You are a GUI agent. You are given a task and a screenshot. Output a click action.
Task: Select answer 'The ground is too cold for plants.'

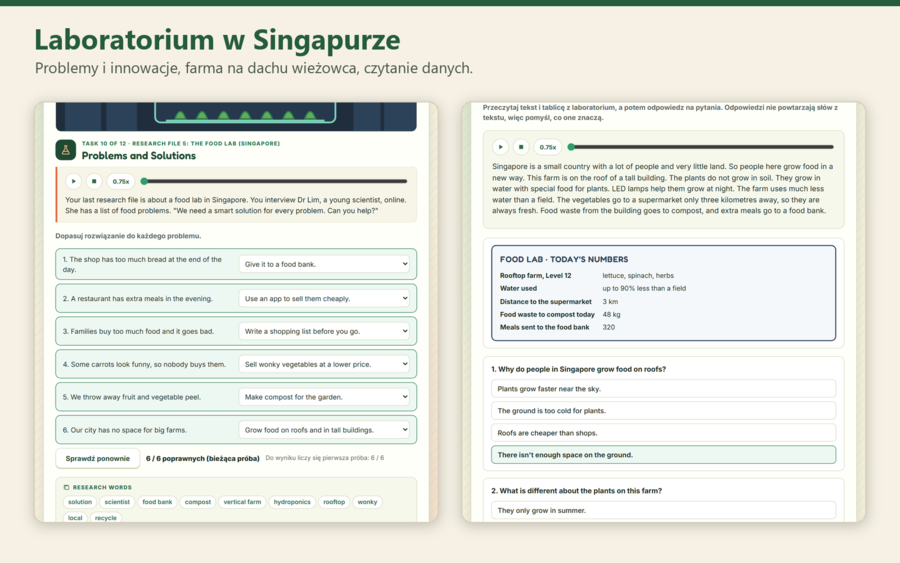point(664,411)
